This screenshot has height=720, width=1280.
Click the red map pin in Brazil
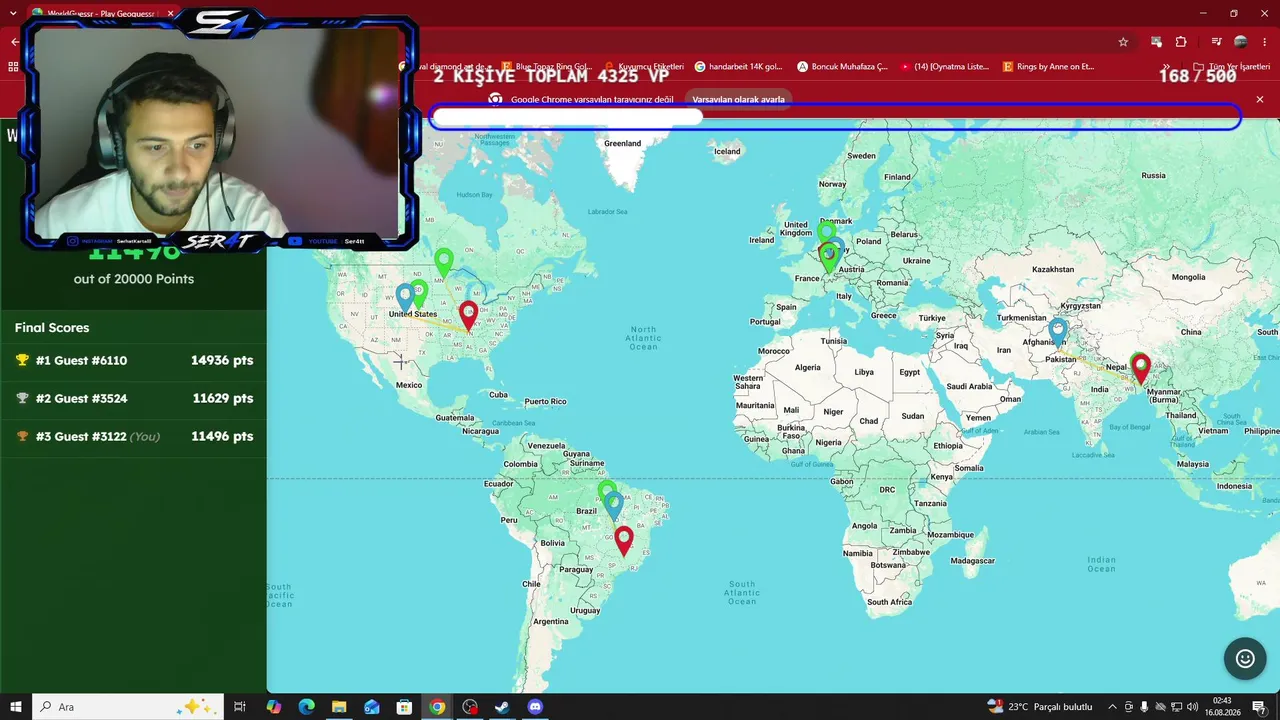coord(624,541)
